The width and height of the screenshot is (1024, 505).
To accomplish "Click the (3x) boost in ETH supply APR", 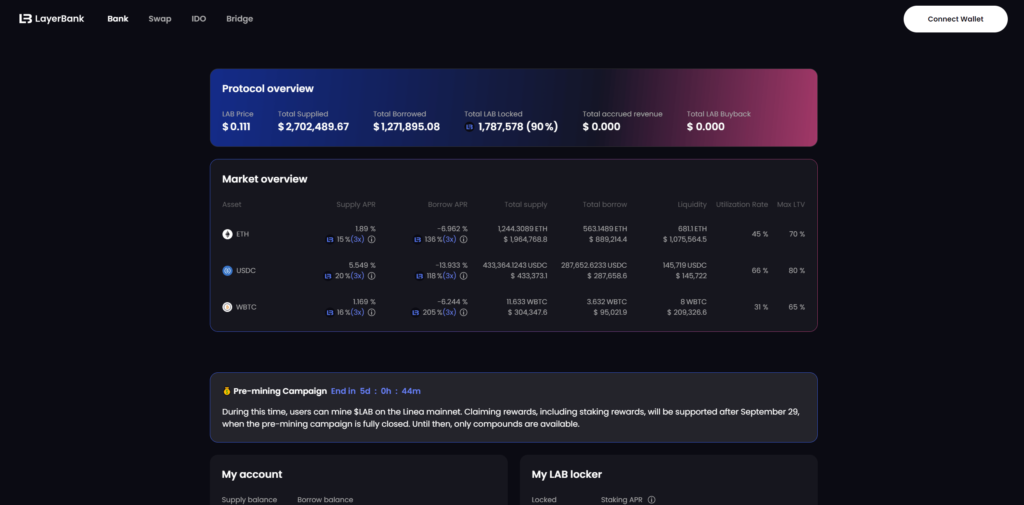I will 358,240.
